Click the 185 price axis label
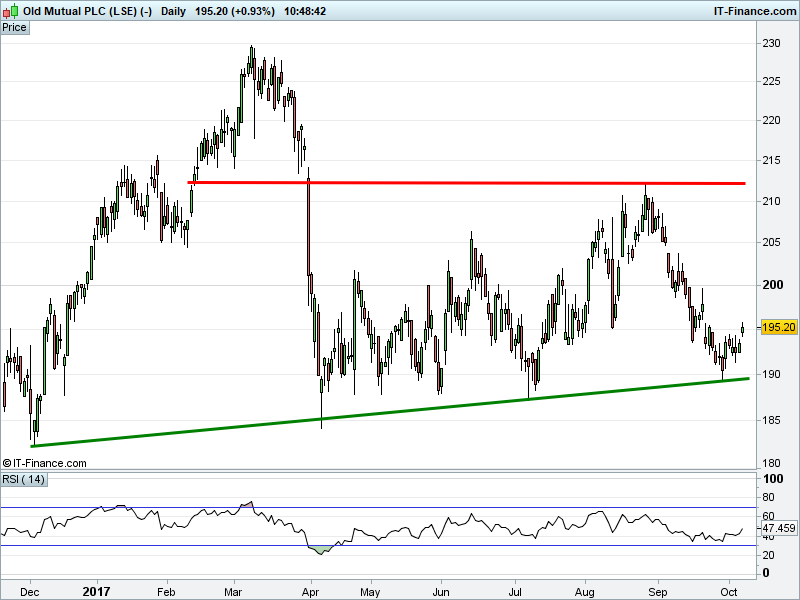Image resolution: width=800 pixels, height=600 pixels. tap(771, 420)
